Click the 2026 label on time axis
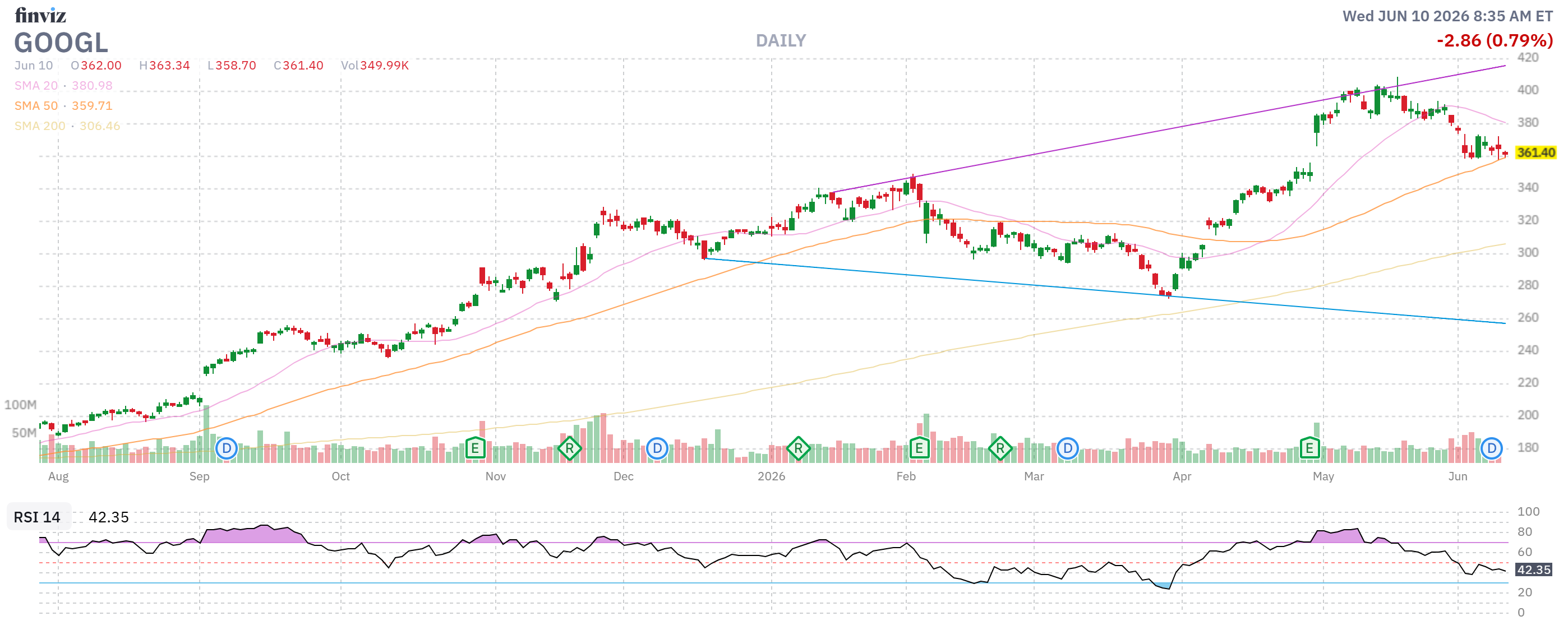The image size is (1568, 630). (x=771, y=476)
